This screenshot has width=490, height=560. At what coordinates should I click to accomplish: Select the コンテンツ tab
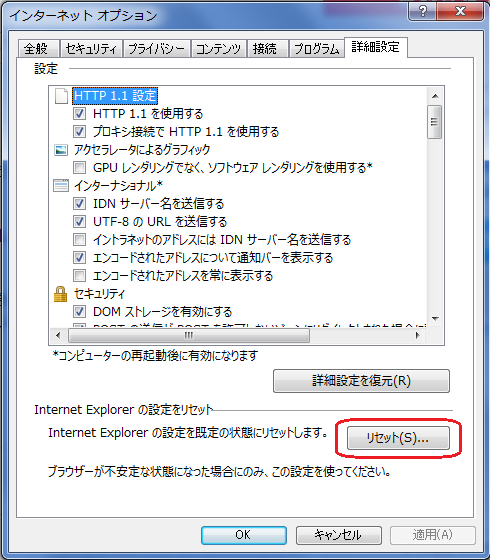pos(219,49)
